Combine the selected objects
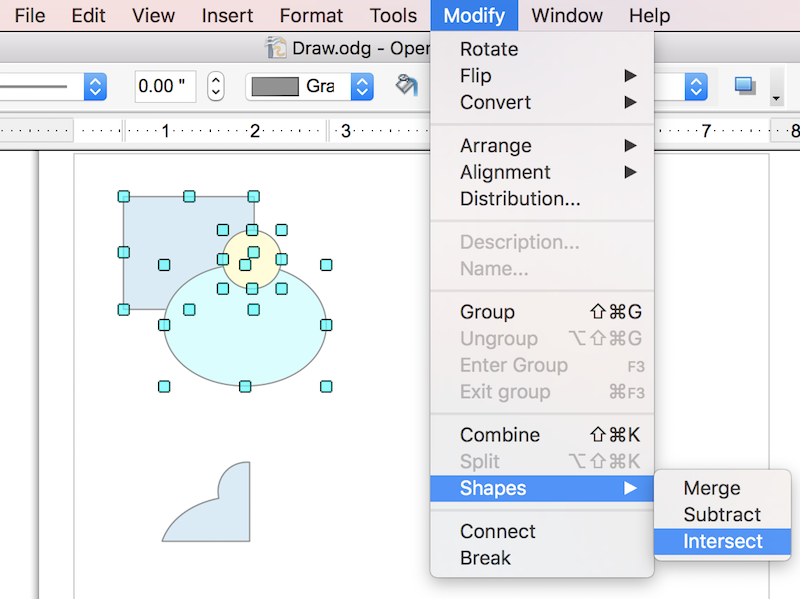This screenshot has width=800, height=599. point(499,434)
